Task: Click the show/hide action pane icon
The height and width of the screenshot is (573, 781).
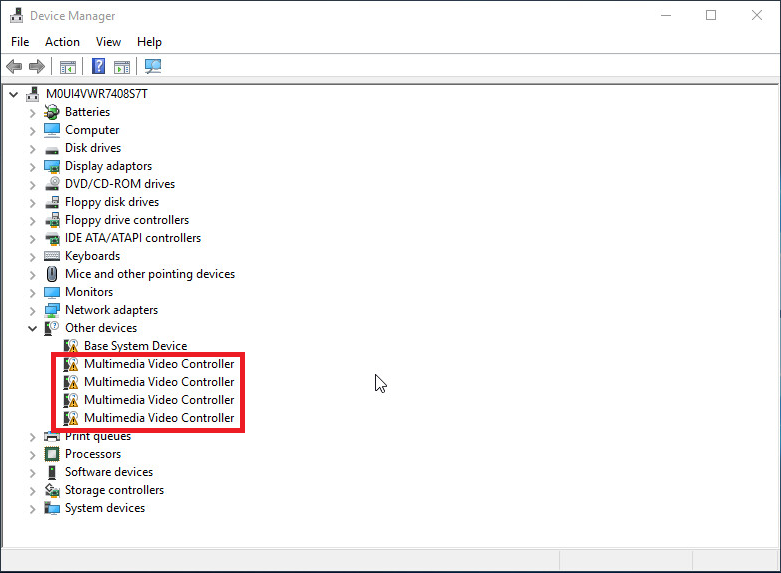Action: point(122,66)
